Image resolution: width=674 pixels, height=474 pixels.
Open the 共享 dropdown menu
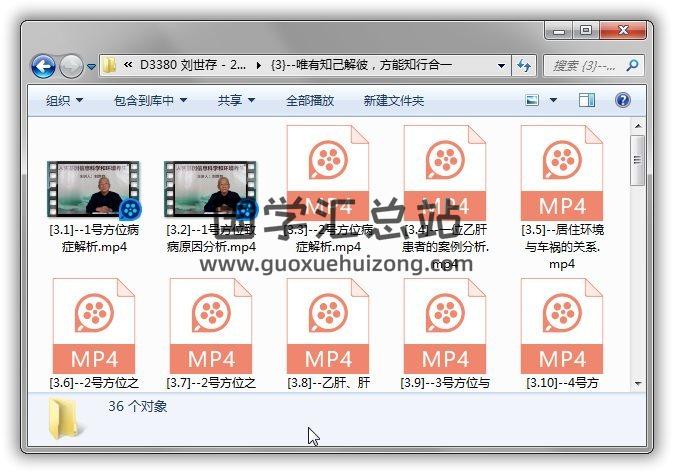(x=236, y=101)
